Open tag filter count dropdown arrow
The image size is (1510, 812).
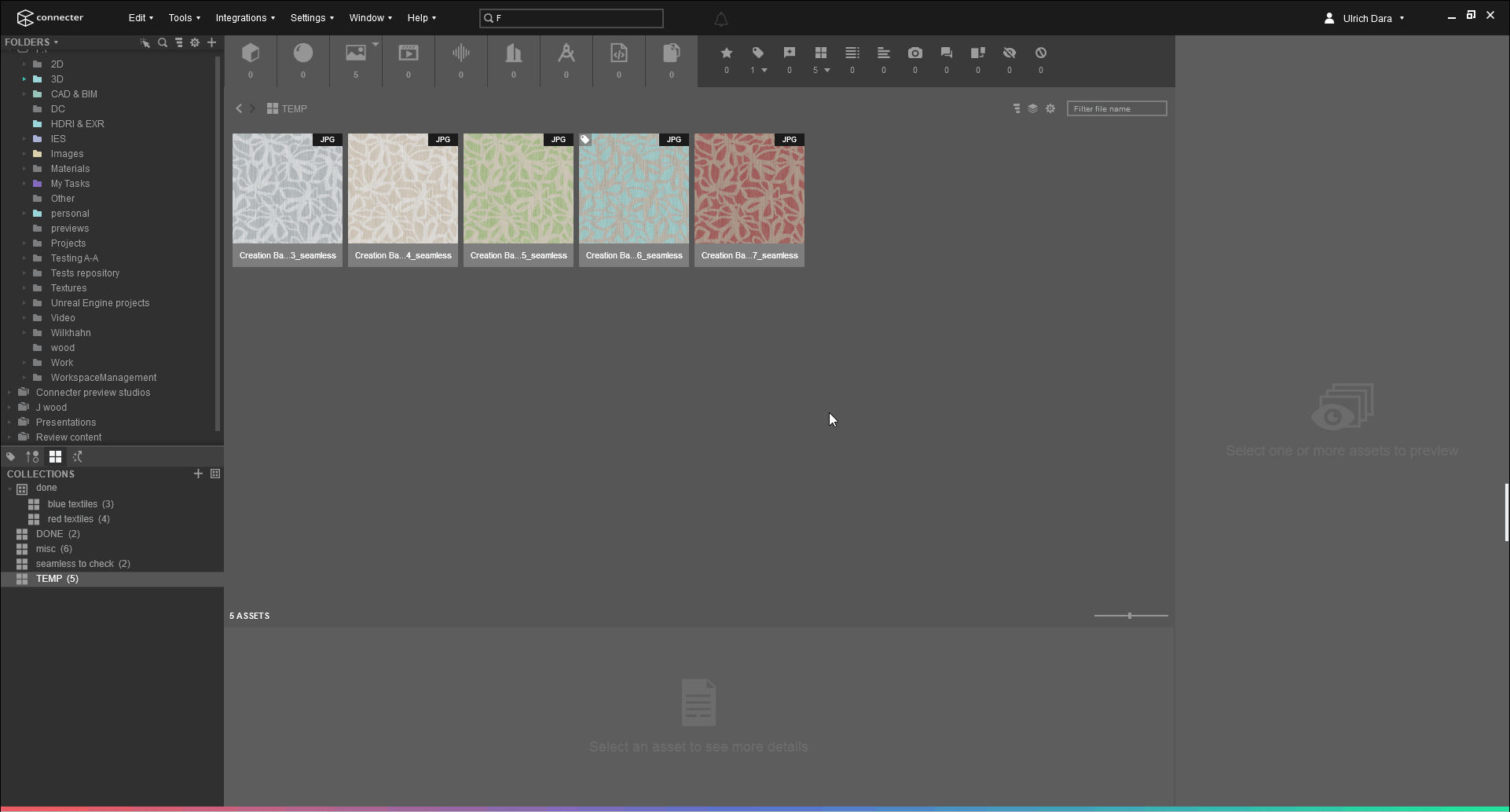764,70
